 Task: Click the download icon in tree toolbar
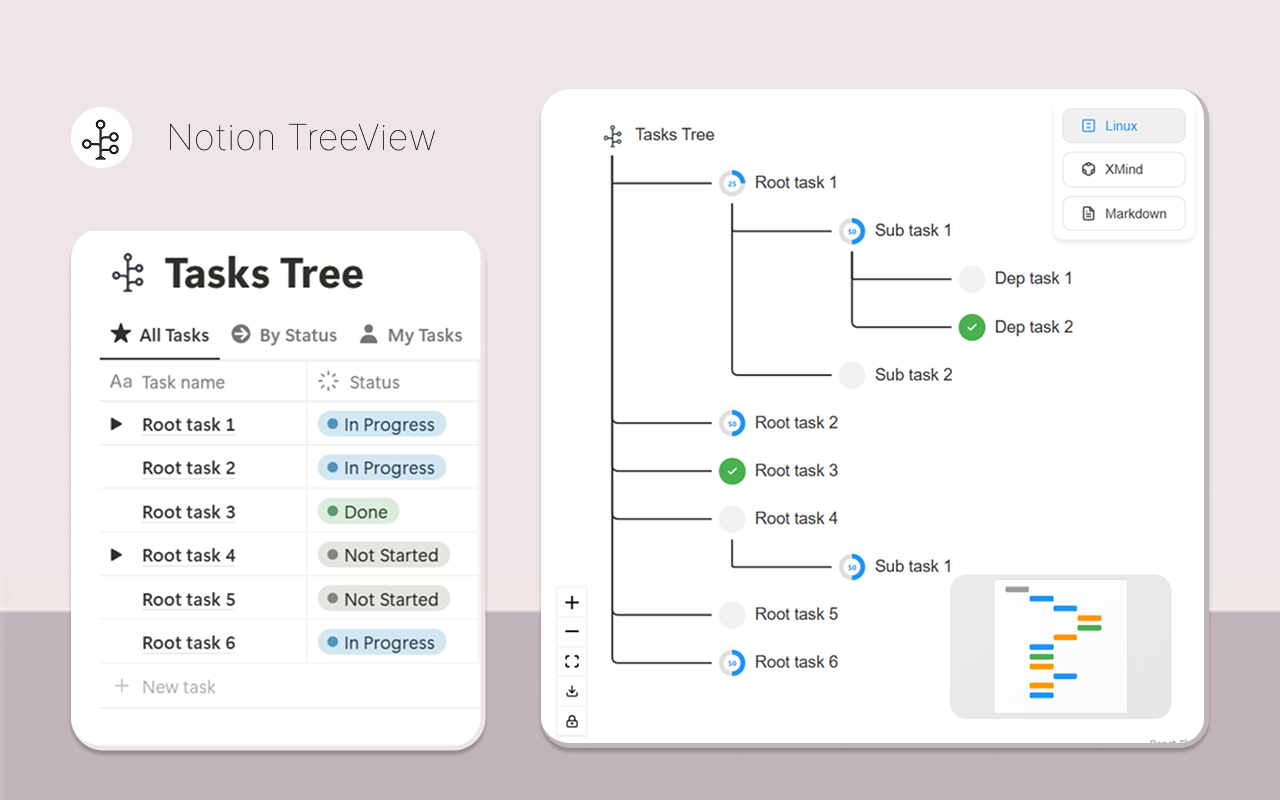point(571,690)
